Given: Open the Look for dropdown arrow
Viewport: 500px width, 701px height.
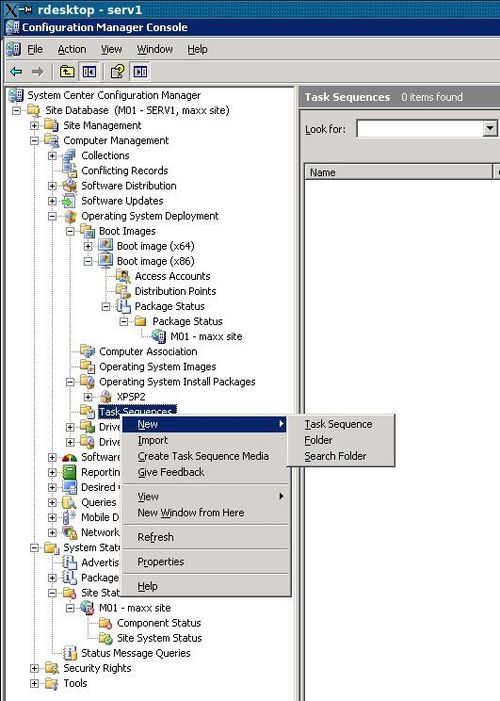Looking at the screenshot, I should (490, 129).
